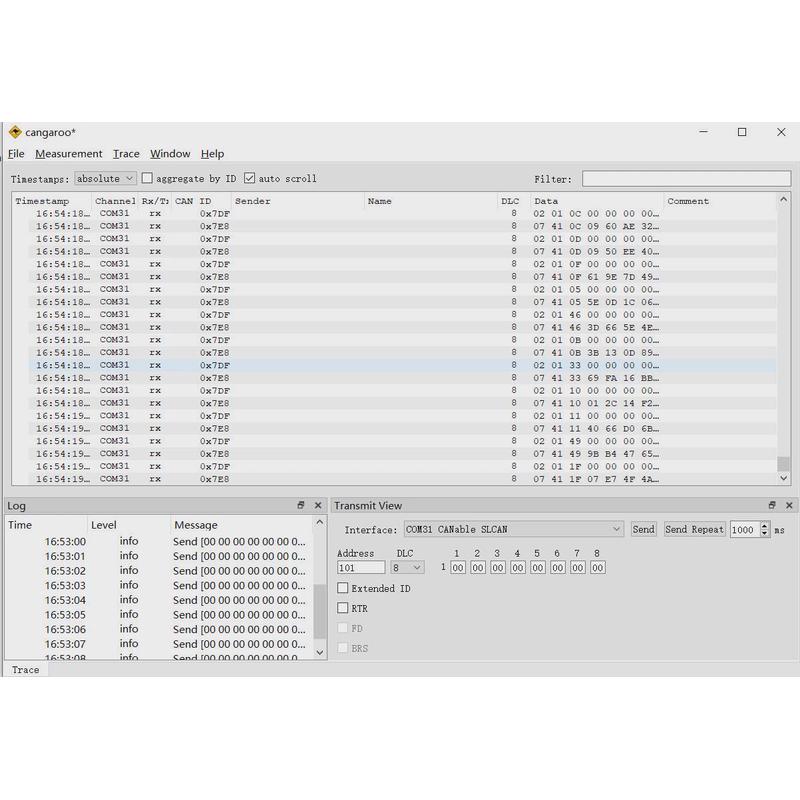Click the Send Repeat button
Screen dimensions: 800x800
[x=694, y=529]
